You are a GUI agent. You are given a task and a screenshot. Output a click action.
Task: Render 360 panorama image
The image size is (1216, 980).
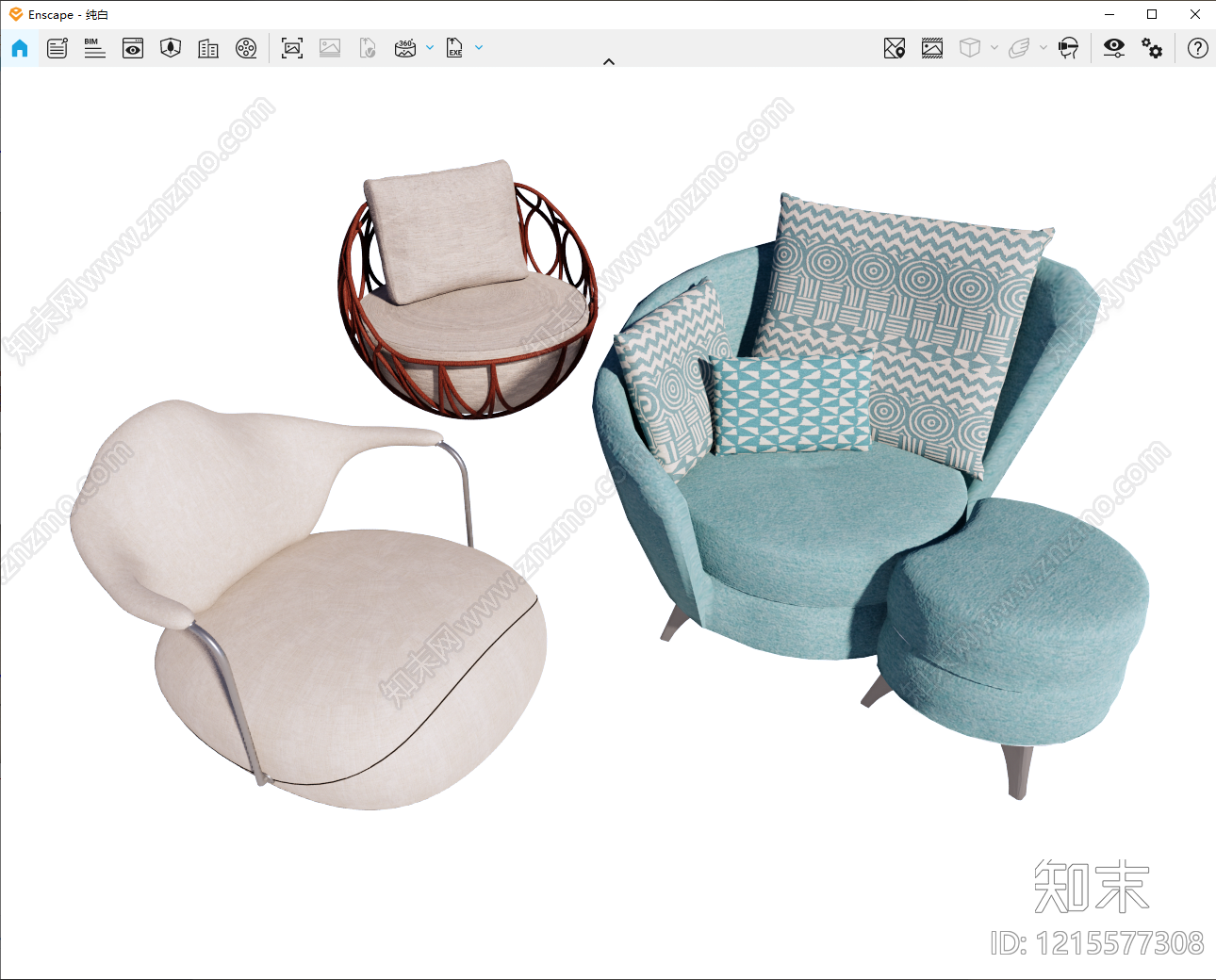coord(405,48)
